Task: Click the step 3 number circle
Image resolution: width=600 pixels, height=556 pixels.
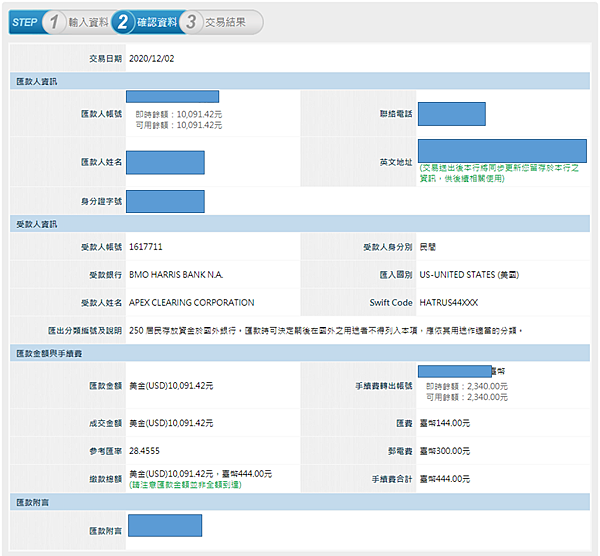Action: [x=191, y=22]
